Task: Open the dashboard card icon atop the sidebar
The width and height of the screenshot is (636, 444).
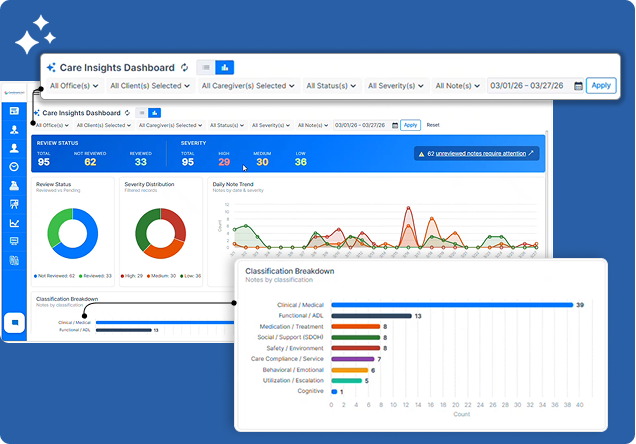Action: click(14, 111)
